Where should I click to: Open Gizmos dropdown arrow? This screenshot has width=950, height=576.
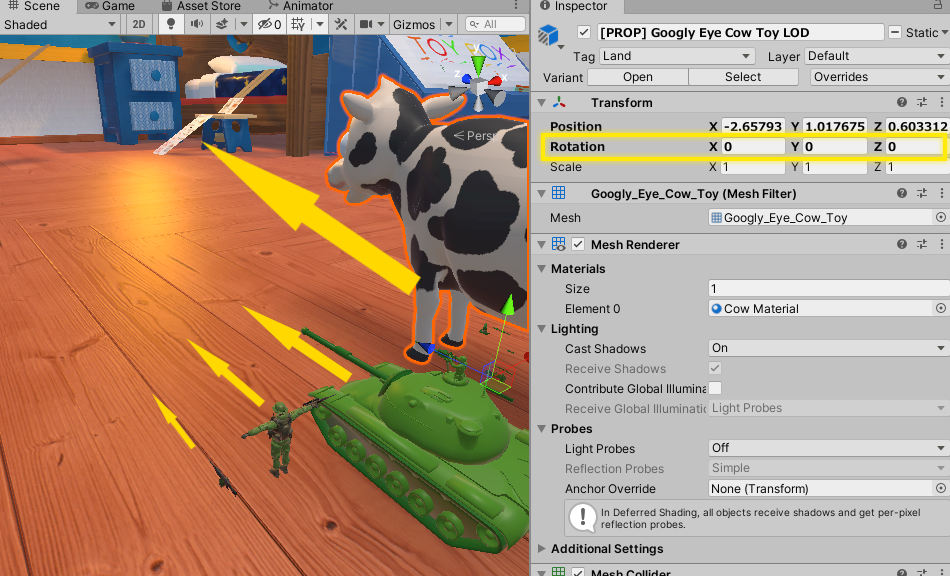(x=449, y=25)
